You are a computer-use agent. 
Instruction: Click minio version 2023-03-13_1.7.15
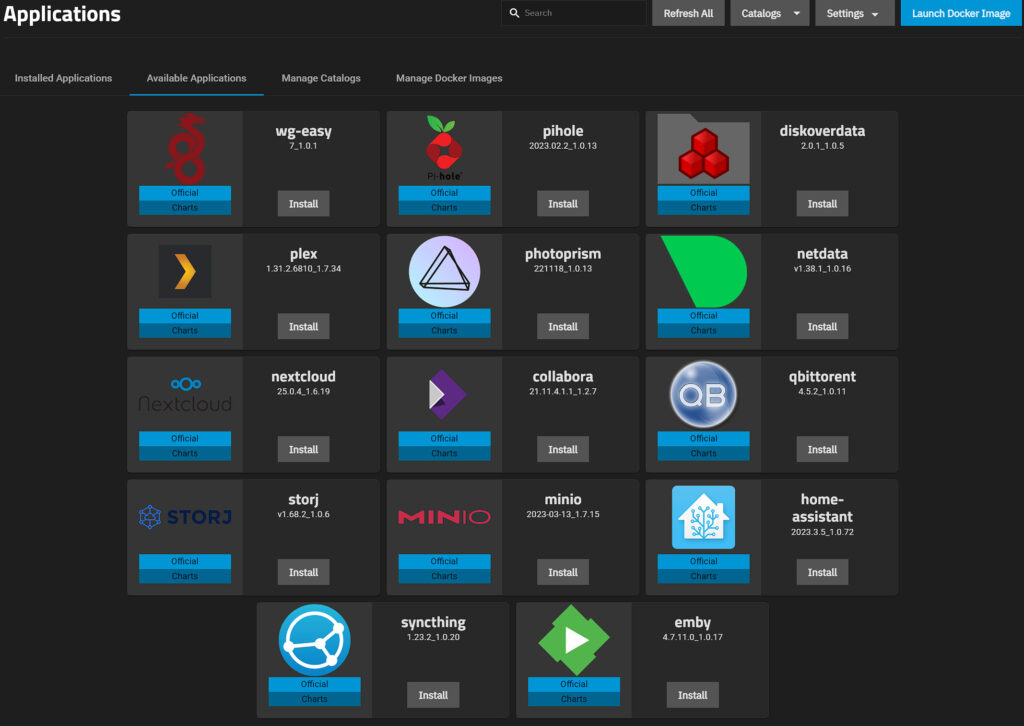(563, 514)
